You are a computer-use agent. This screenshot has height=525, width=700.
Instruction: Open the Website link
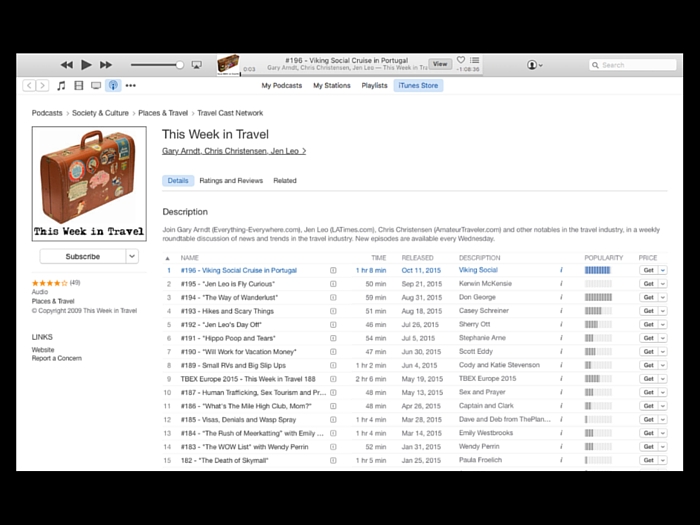point(43,350)
